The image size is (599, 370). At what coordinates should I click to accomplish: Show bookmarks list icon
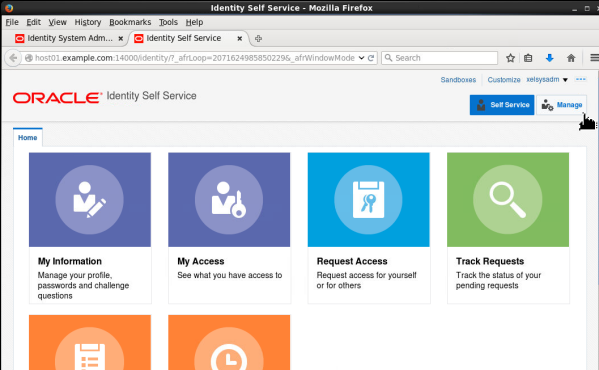click(528, 58)
